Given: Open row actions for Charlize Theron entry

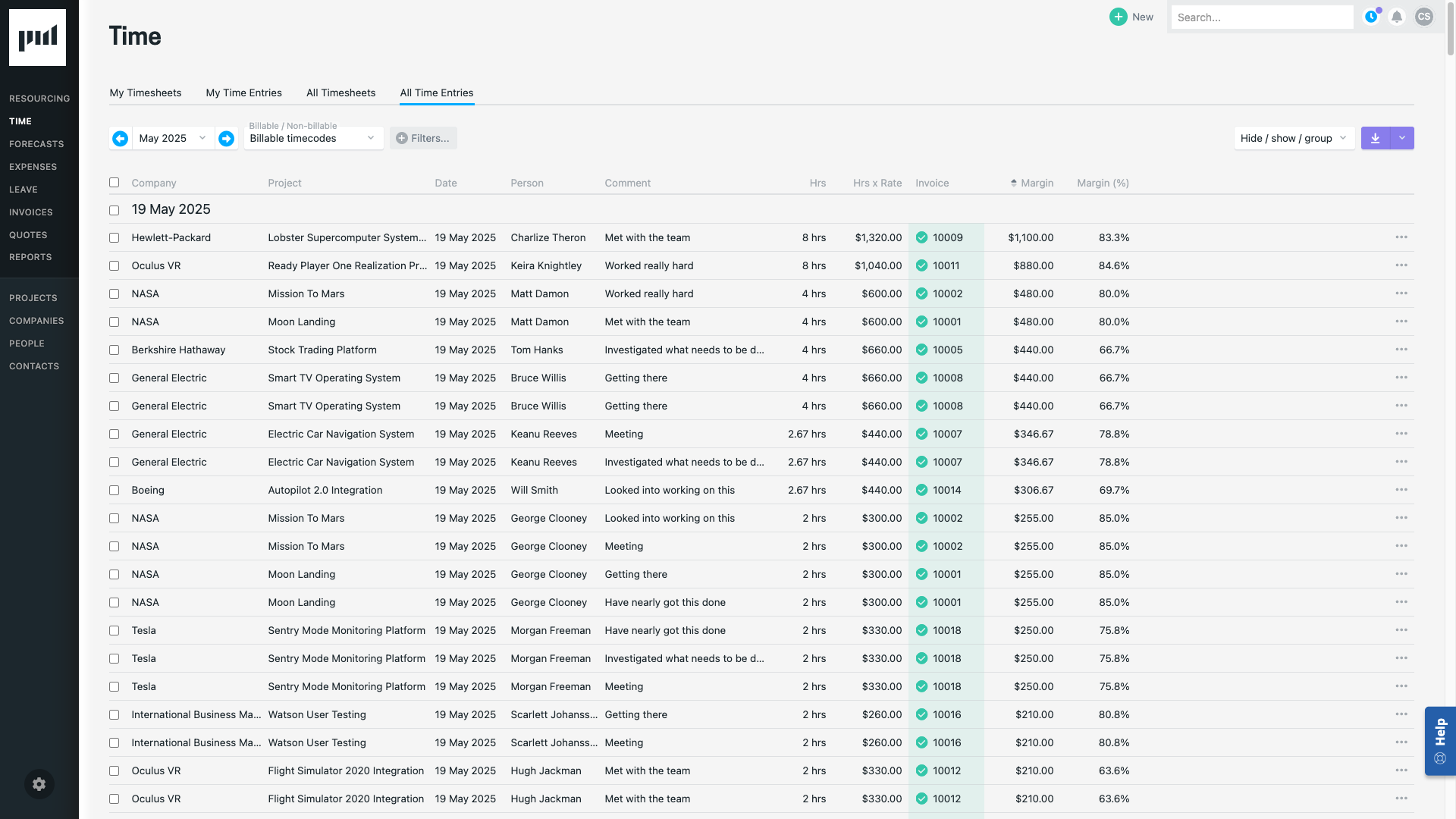Looking at the screenshot, I should click(1401, 237).
